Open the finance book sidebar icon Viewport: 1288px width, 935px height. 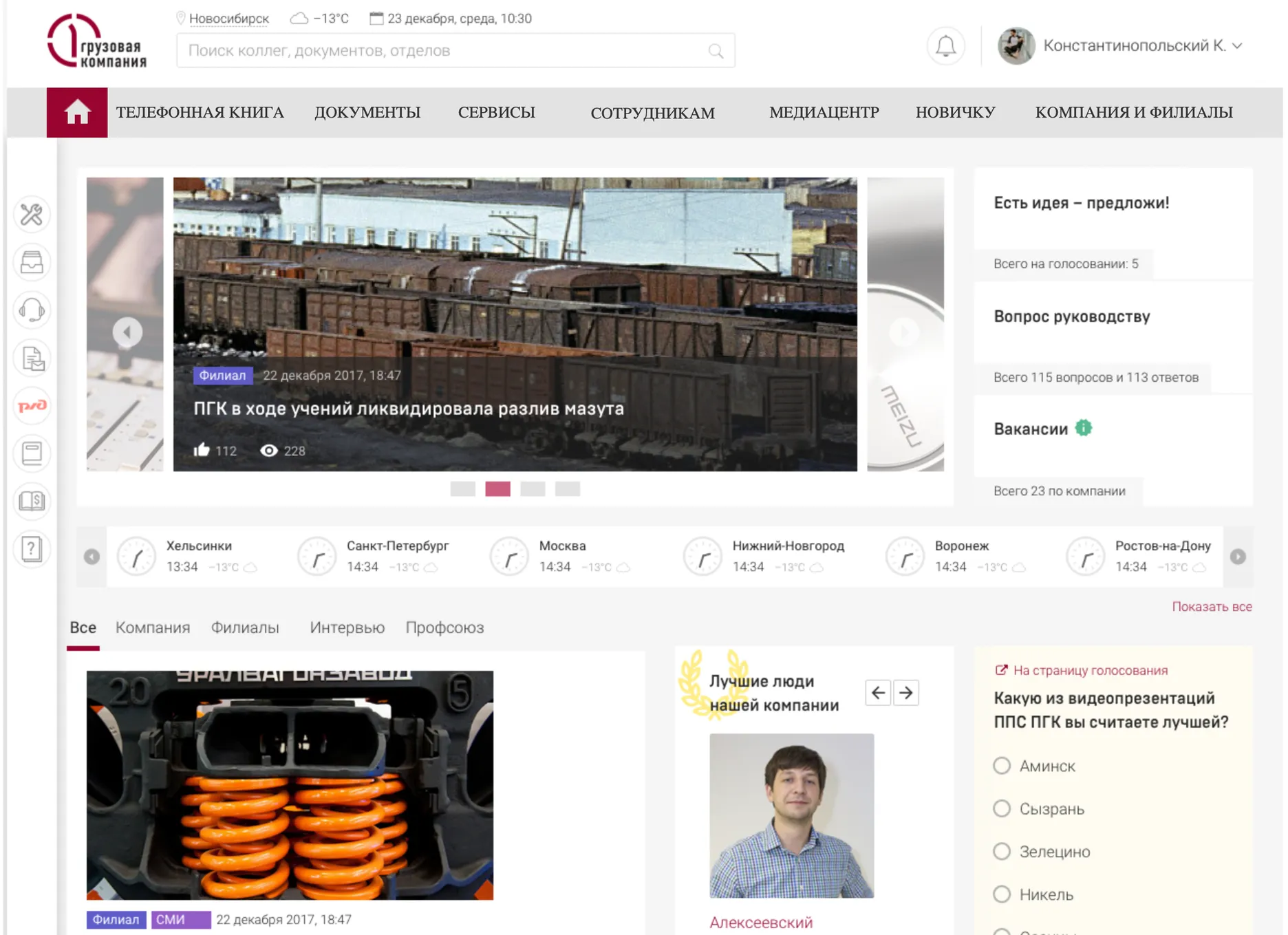pos(32,501)
